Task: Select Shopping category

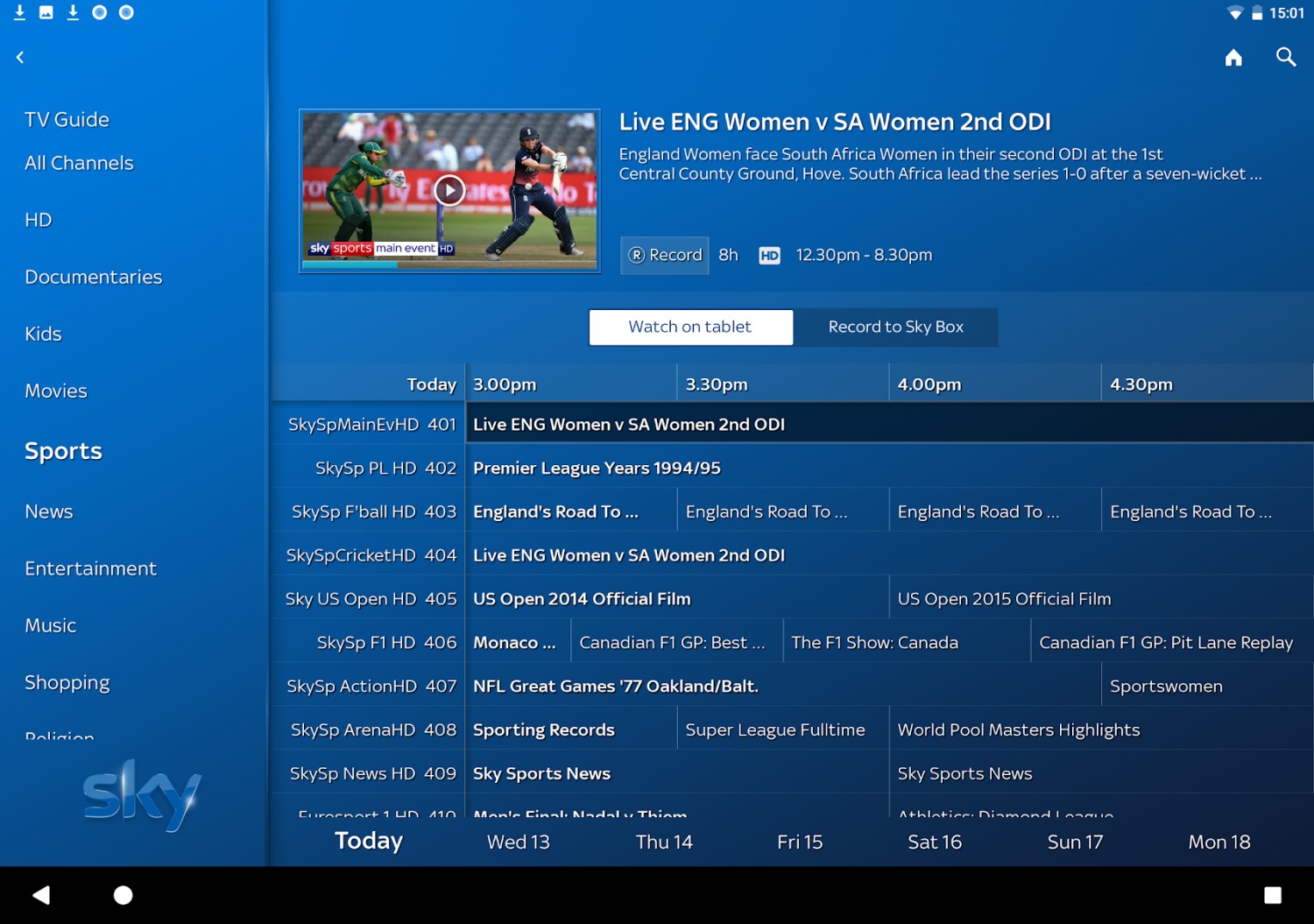Action: pyautogui.click(x=67, y=682)
